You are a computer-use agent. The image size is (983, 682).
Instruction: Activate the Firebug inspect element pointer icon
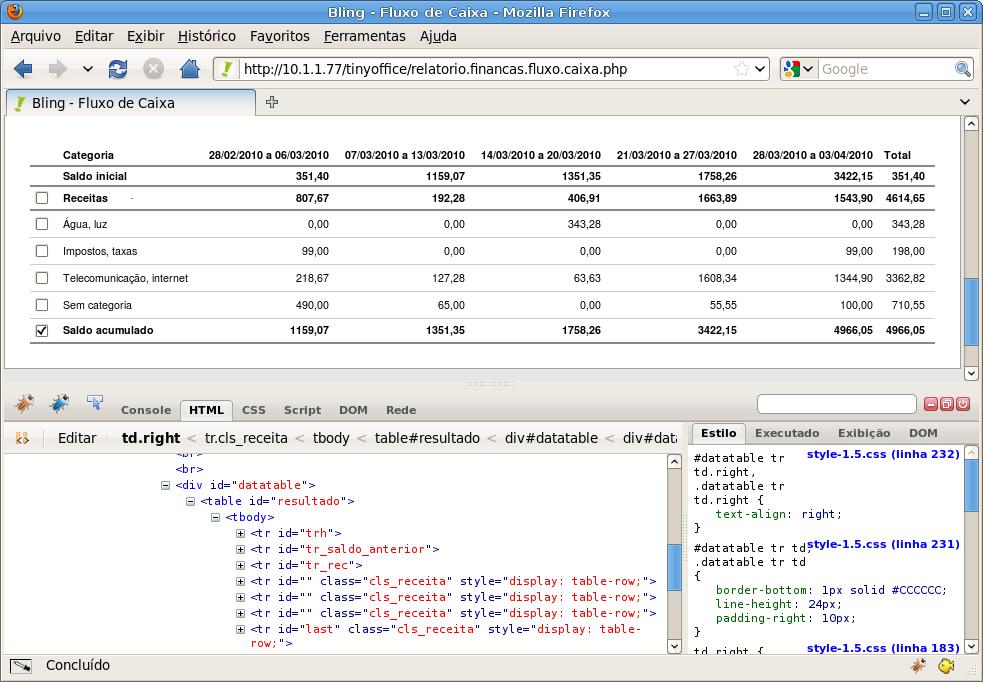95,403
